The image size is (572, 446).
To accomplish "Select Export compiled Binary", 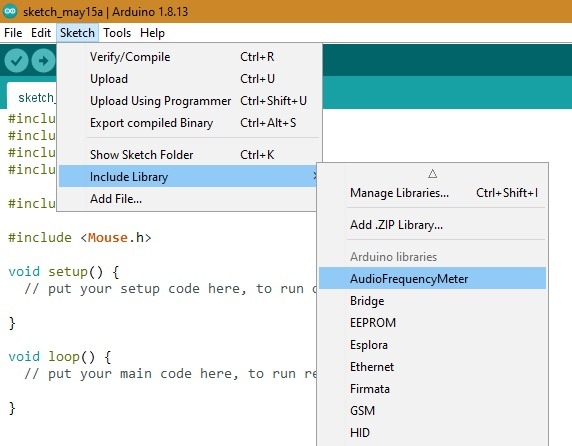I will tap(189, 123).
